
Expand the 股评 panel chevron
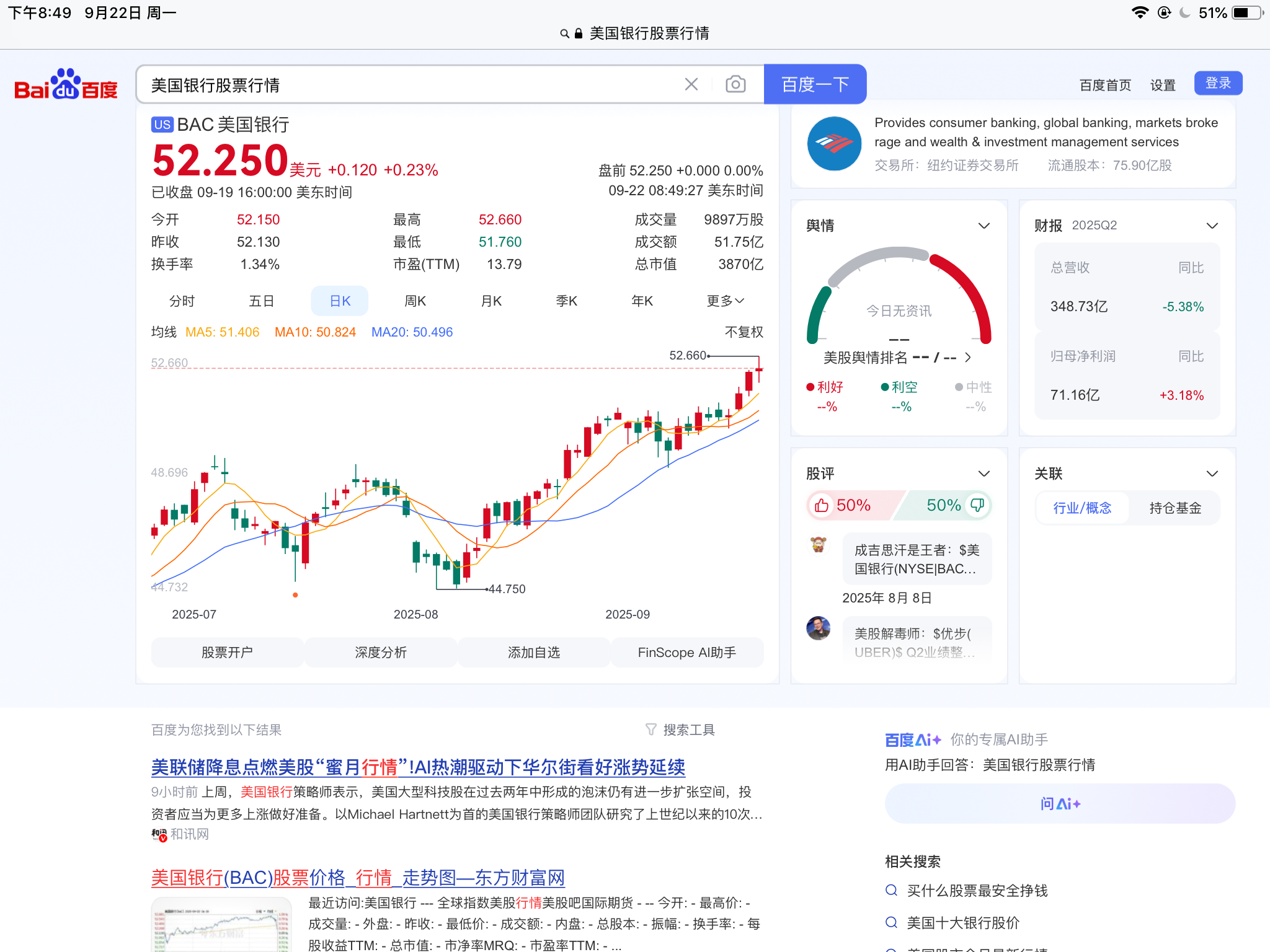(x=984, y=474)
